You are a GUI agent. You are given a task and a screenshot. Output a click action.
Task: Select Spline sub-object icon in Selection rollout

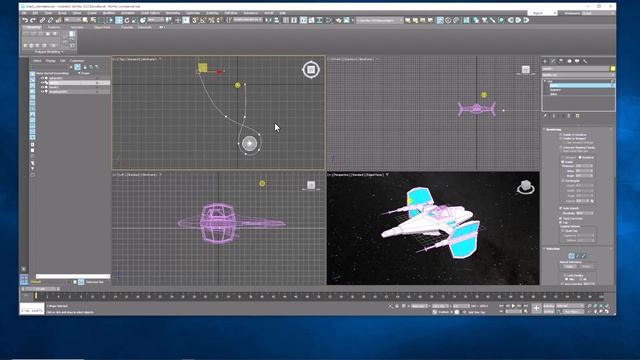(584, 256)
